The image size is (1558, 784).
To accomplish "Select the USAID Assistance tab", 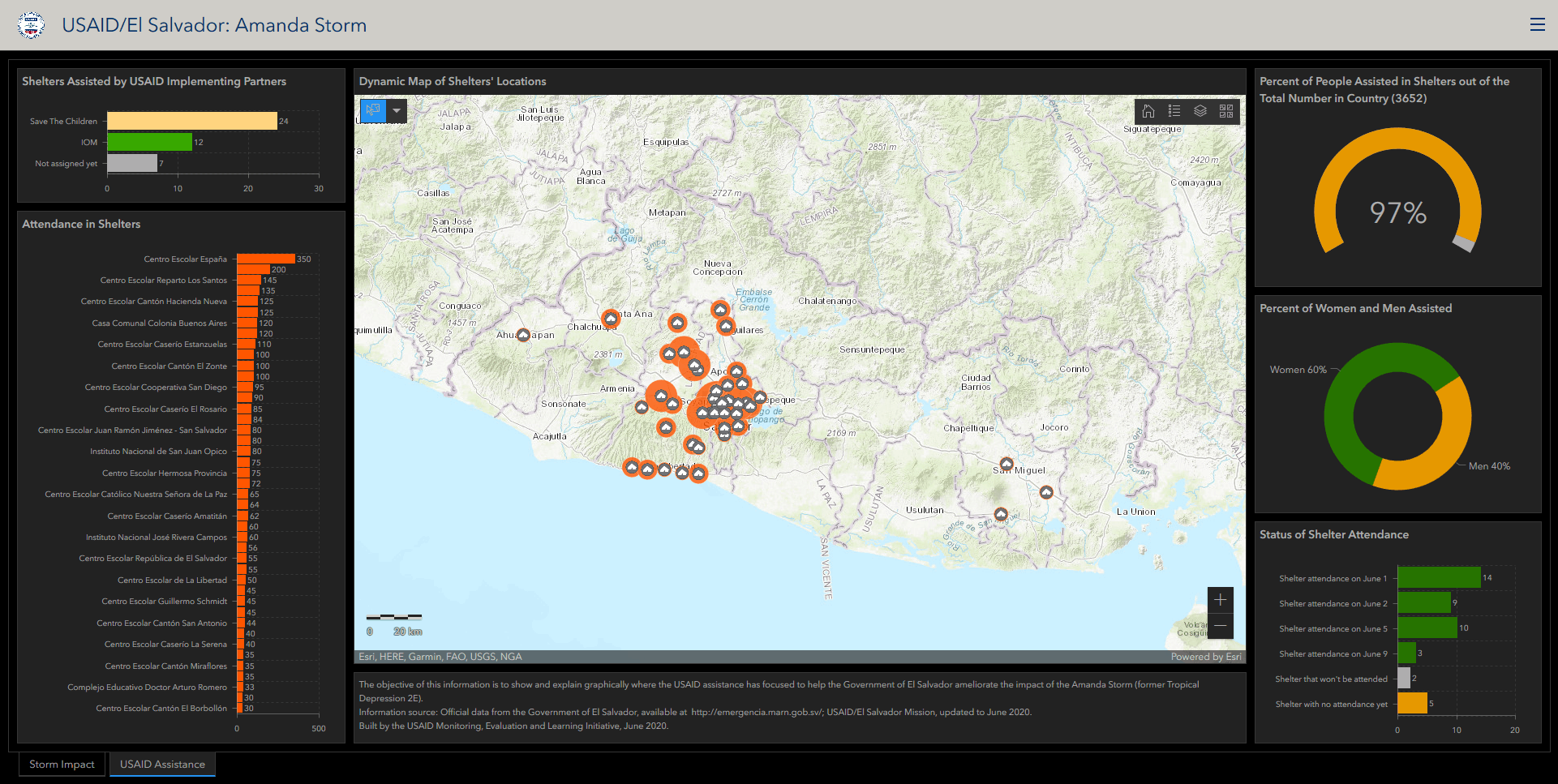I will (162, 765).
